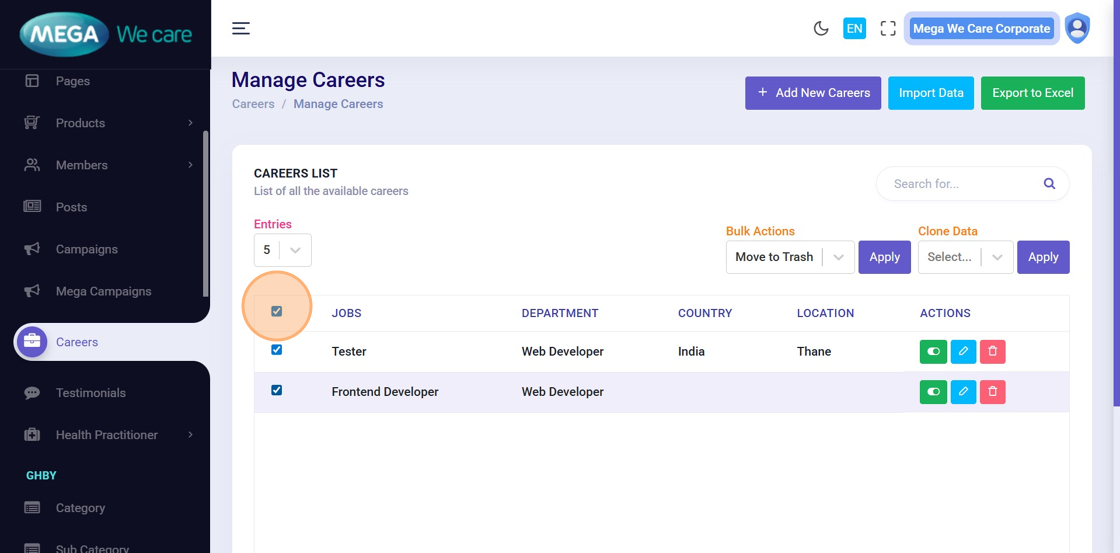
Task: Edit the Frontend Developer career entry
Action: 963,392
